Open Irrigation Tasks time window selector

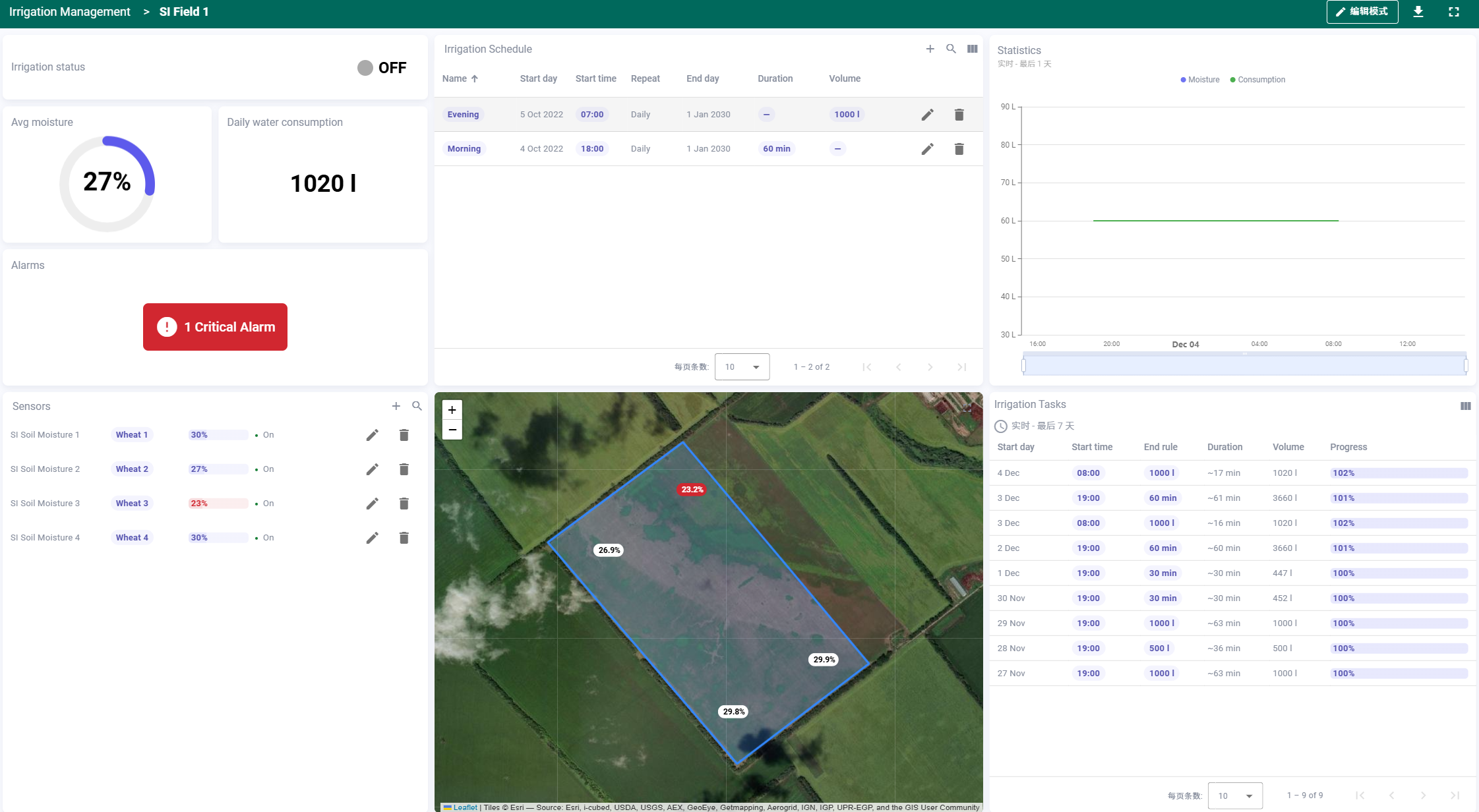(x=1035, y=426)
